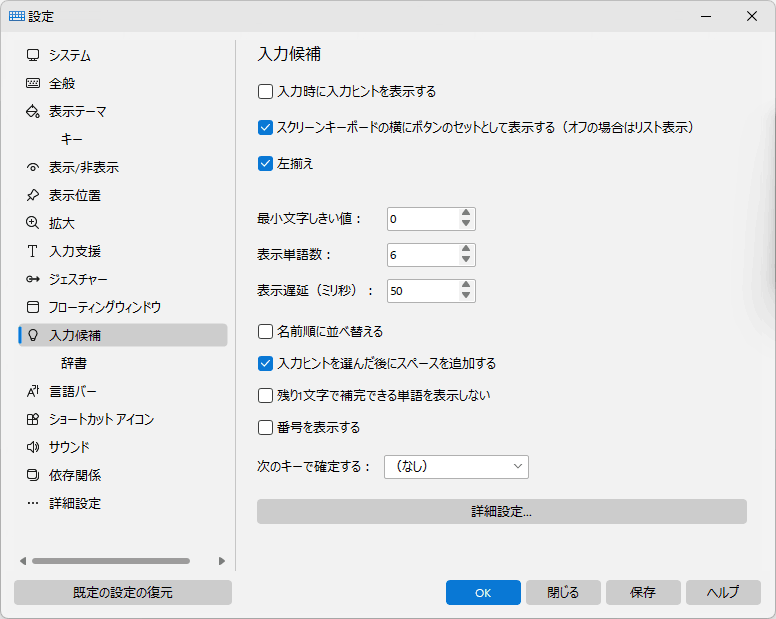Click the 最小文字しきい値 input field
This screenshot has height=619, width=776.
(x=423, y=219)
